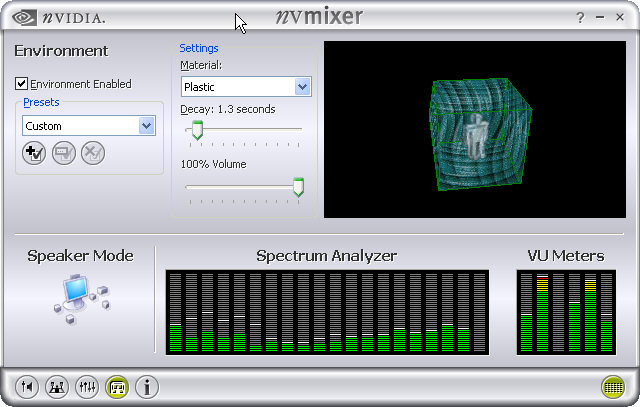Viewport: 640px width, 407px height.
Task: Open the speaker setup page icon
Action: coord(57,387)
